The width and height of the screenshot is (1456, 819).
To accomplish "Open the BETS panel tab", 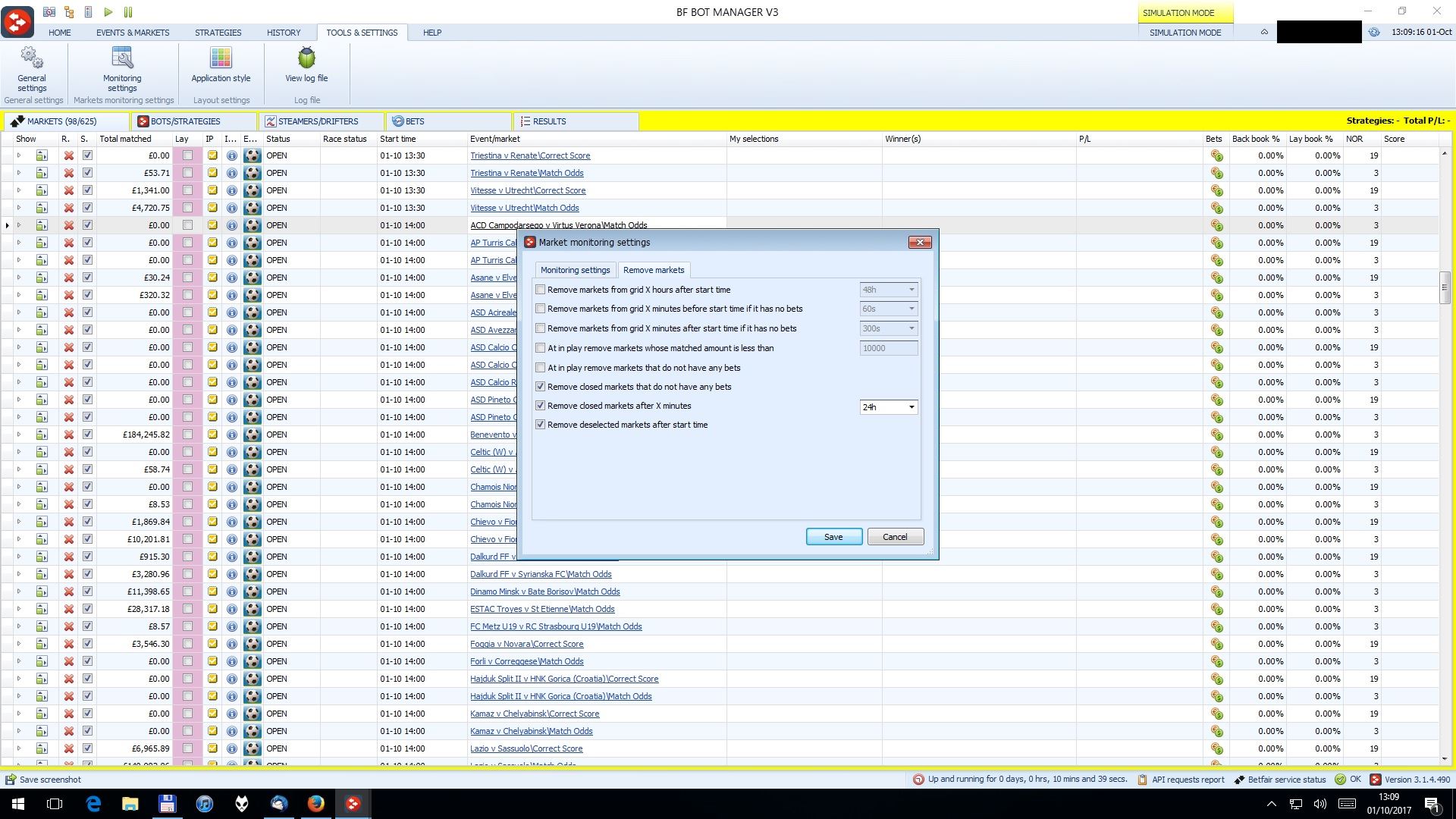I will 449,121.
